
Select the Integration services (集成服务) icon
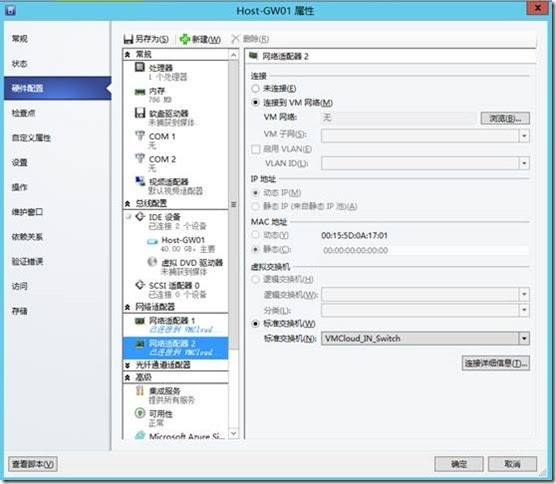tap(140, 390)
